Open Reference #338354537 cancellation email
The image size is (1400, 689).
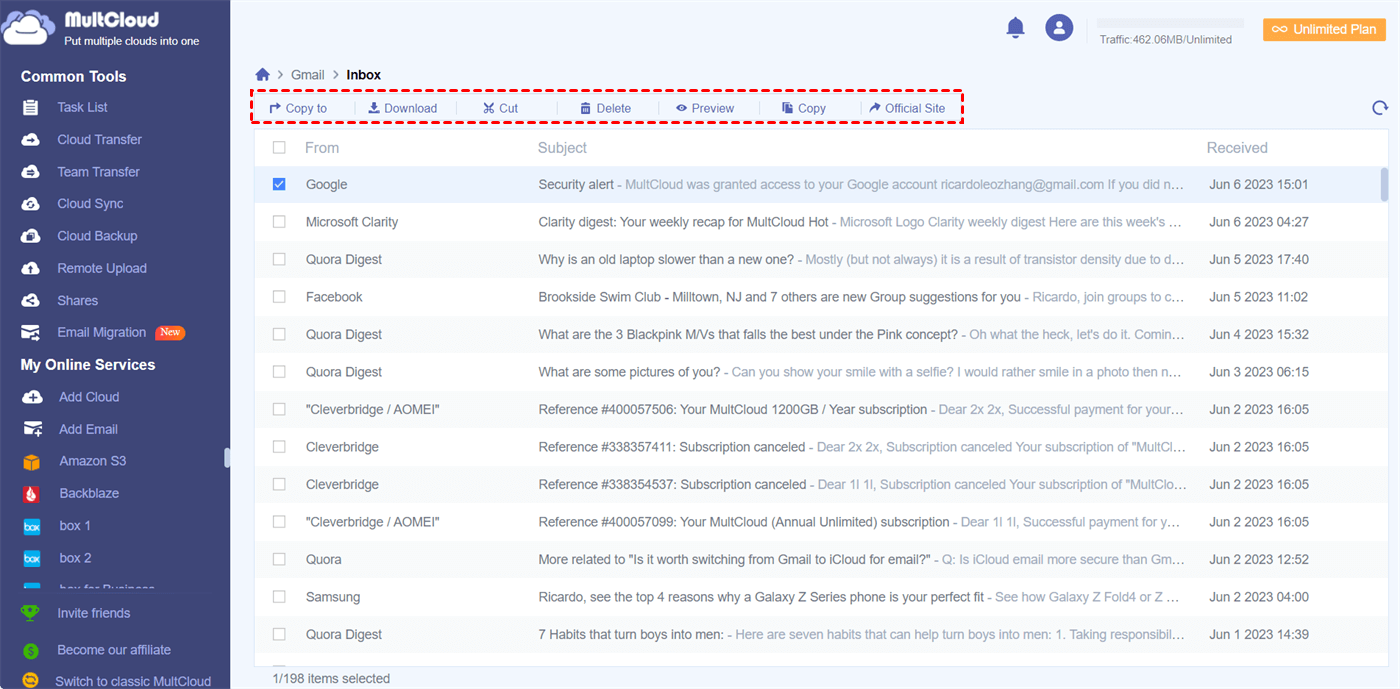tap(672, 484)
